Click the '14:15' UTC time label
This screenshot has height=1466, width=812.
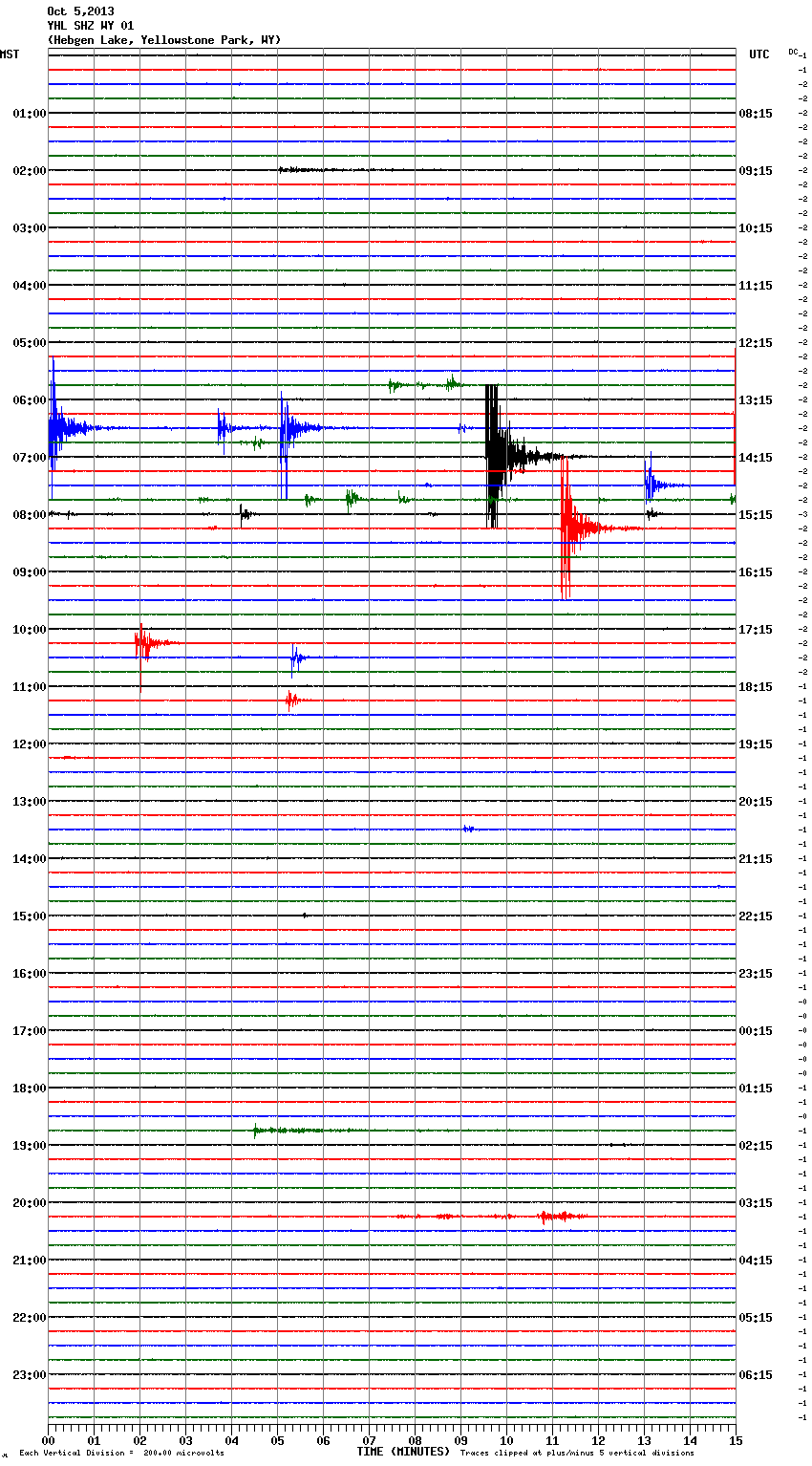point(756,458)
